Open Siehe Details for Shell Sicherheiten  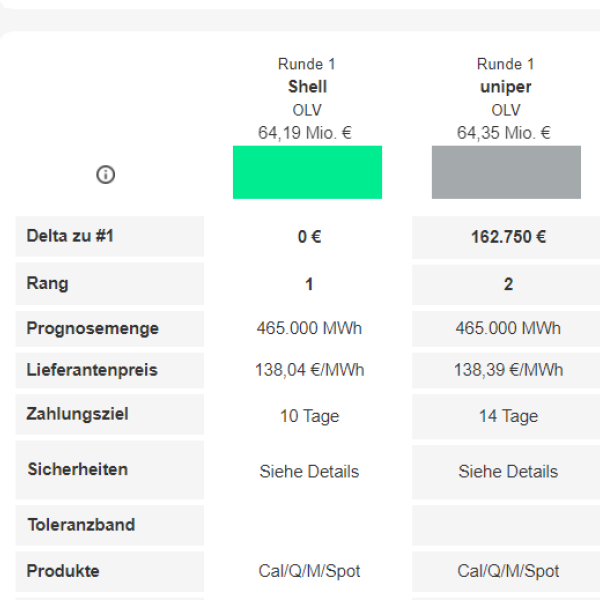(x=309, y=471)
